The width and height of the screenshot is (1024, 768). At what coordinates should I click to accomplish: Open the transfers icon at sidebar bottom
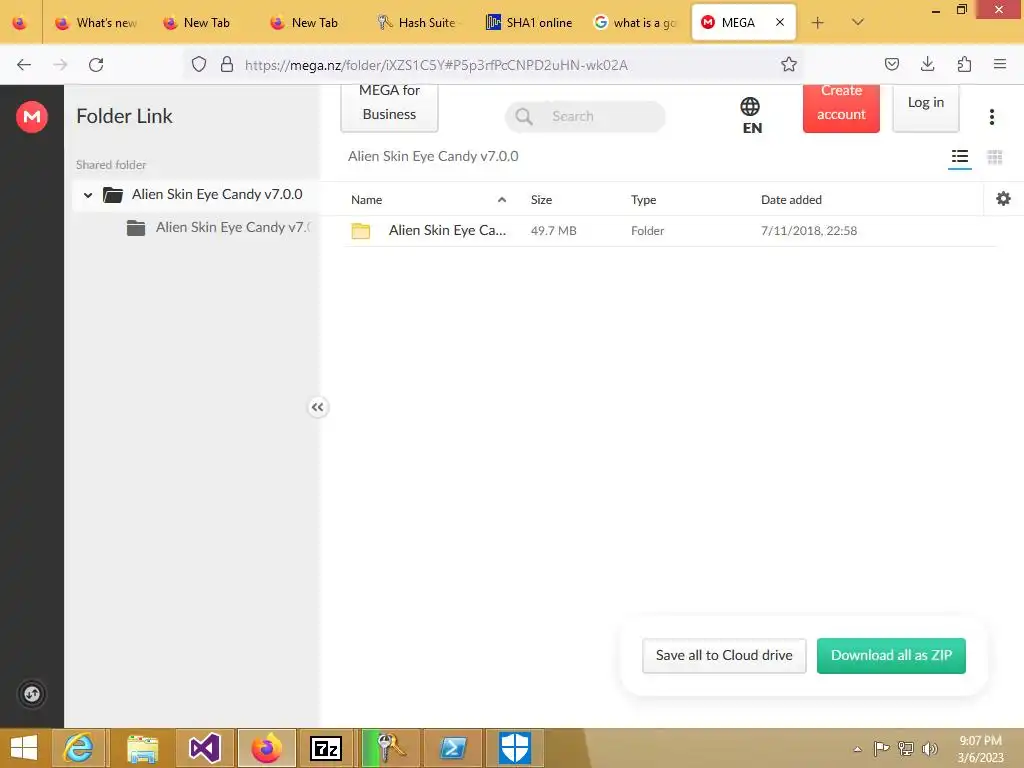(x=31, y=694)
